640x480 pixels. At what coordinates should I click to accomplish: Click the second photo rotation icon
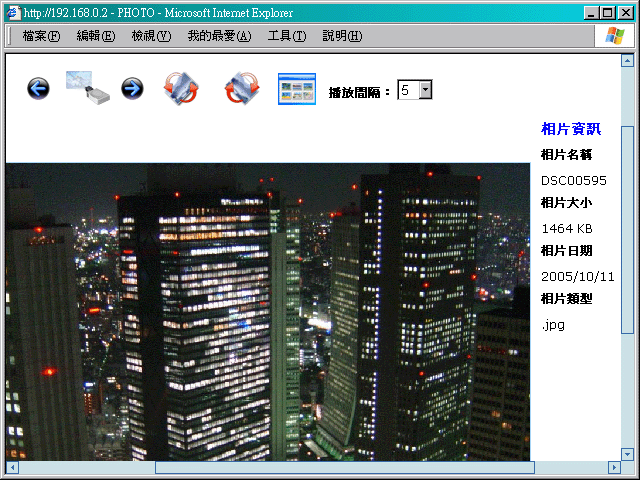[x=242, y=88]
